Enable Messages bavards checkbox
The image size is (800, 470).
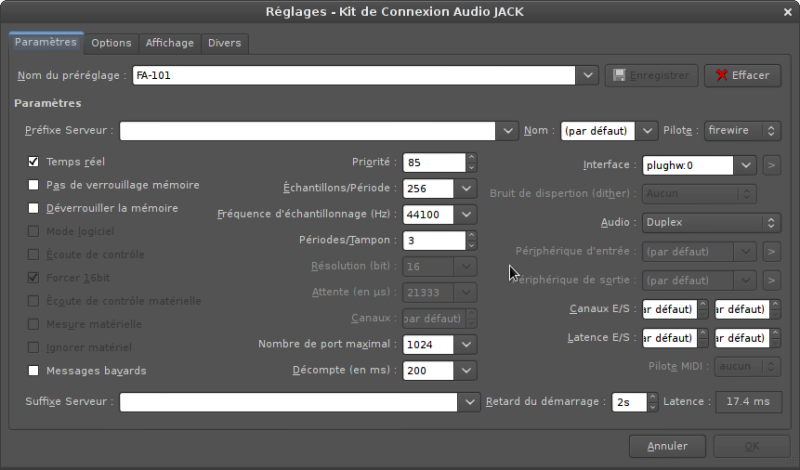(x=33, y=370)
